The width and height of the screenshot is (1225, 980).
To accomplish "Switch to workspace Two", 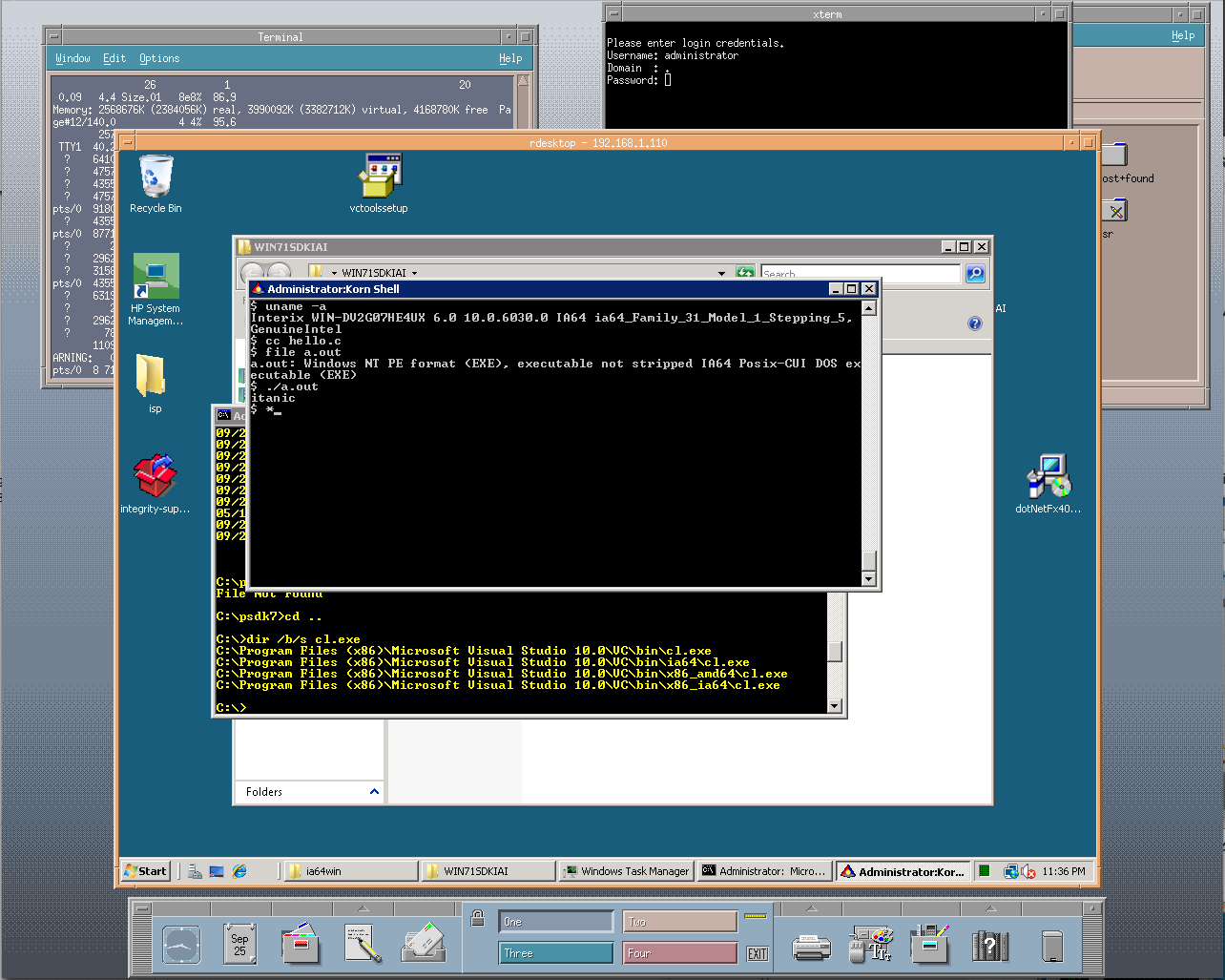I will pyautogui.click(x=679, y=921).
